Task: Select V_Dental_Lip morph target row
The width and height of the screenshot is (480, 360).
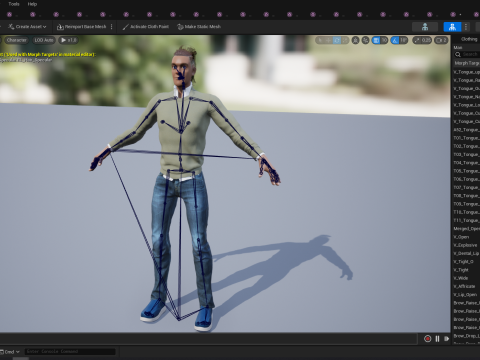Action: 466,253
